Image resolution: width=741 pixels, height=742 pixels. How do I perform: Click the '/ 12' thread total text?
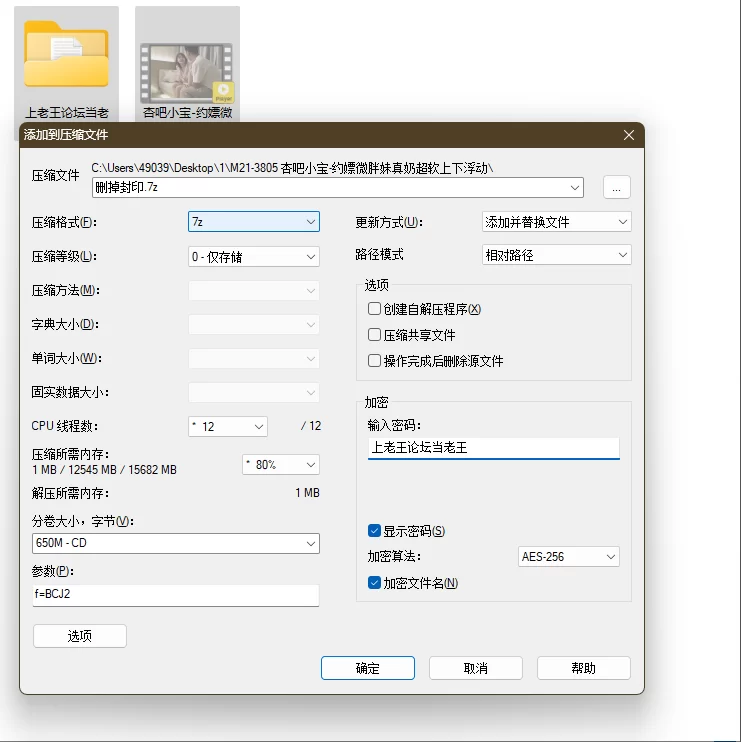pyautogui.click(x=311, y=426)
